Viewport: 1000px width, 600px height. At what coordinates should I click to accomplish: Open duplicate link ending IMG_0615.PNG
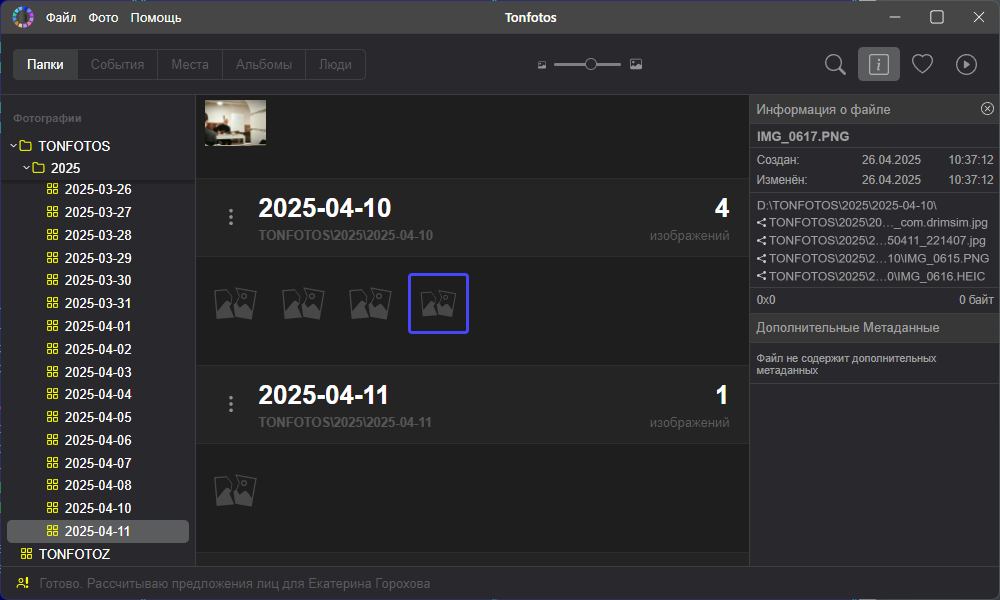pyautogui.click(x=879, y=258)
